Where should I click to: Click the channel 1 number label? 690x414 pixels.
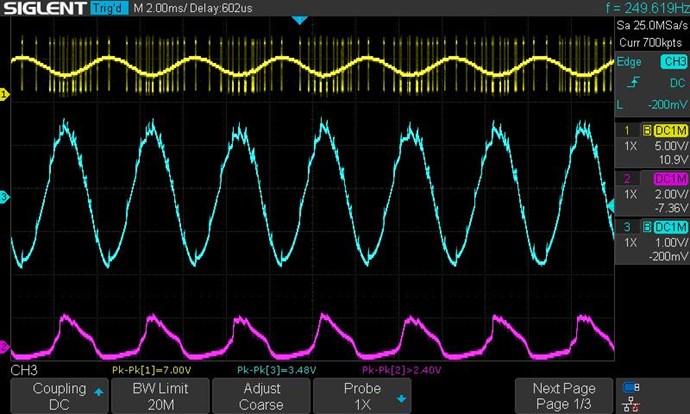(627, 131)
